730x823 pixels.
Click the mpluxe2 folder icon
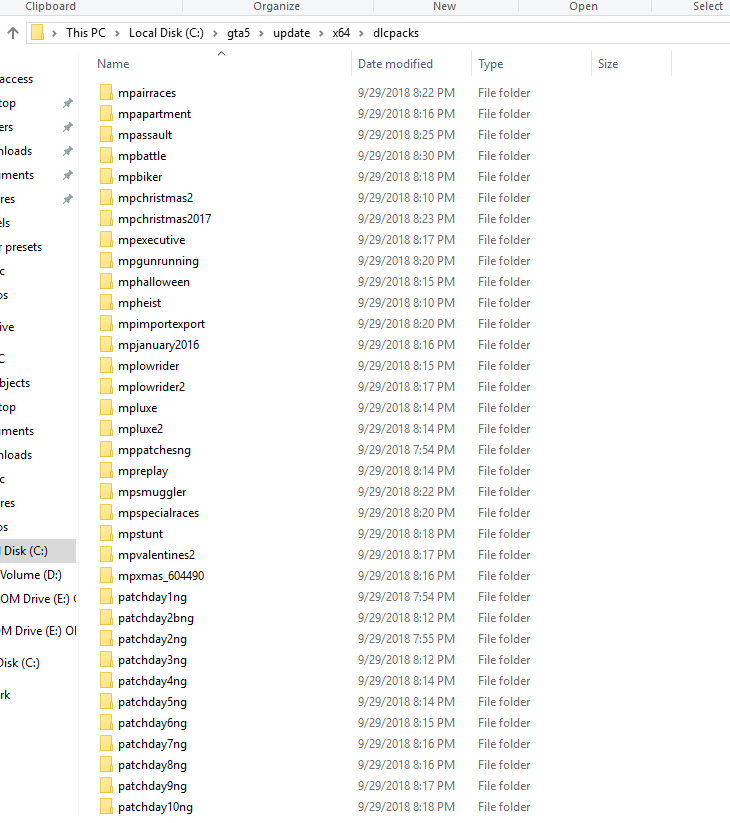[x=106, y=428]
